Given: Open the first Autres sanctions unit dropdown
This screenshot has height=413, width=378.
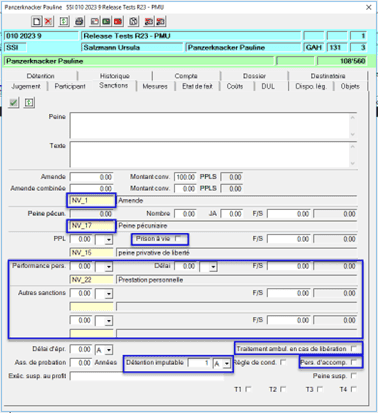Looking at the screenshot, I should click(109, 294).
